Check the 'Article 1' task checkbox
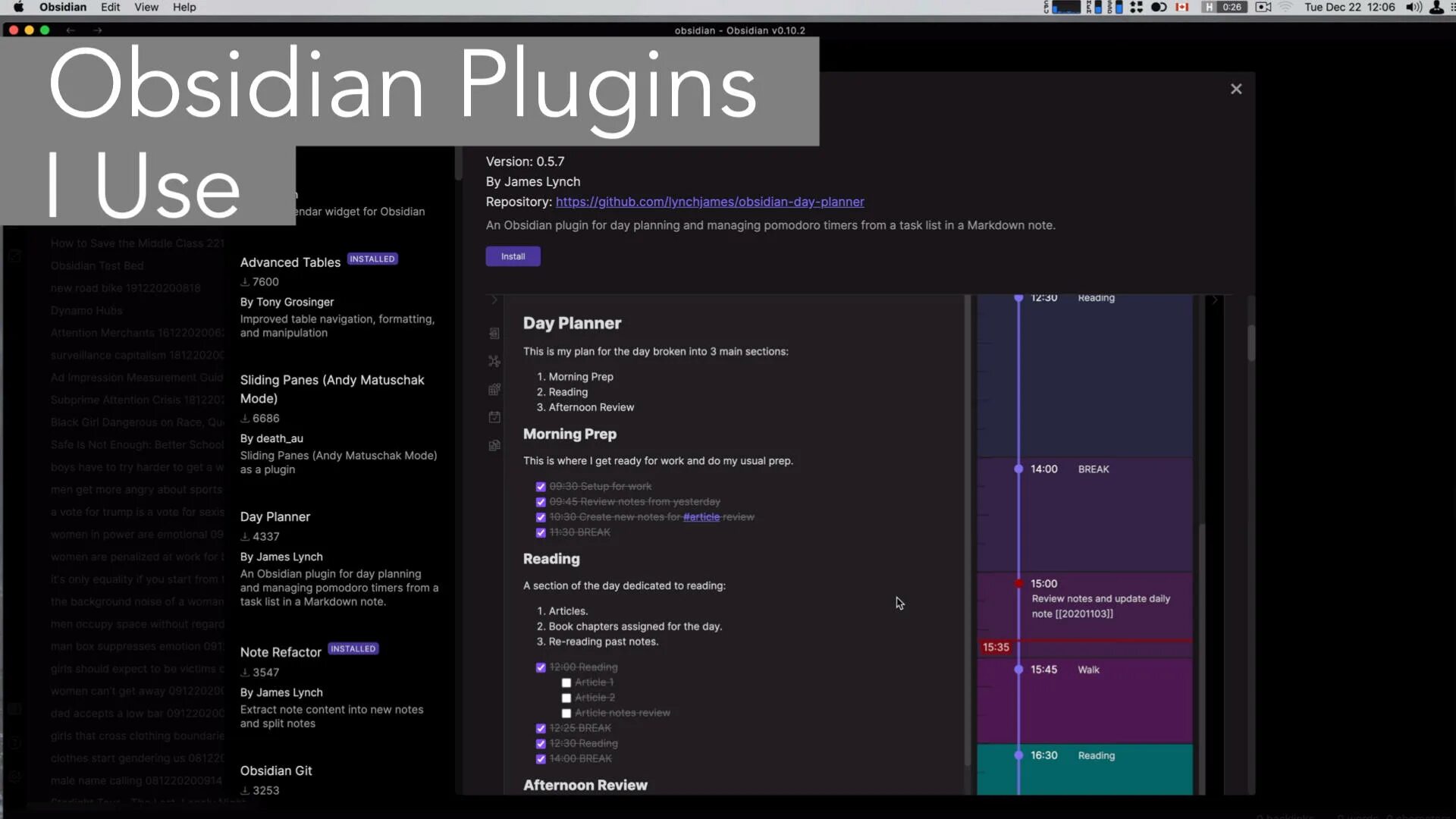The image size is (1456, 819). point(566,682)
